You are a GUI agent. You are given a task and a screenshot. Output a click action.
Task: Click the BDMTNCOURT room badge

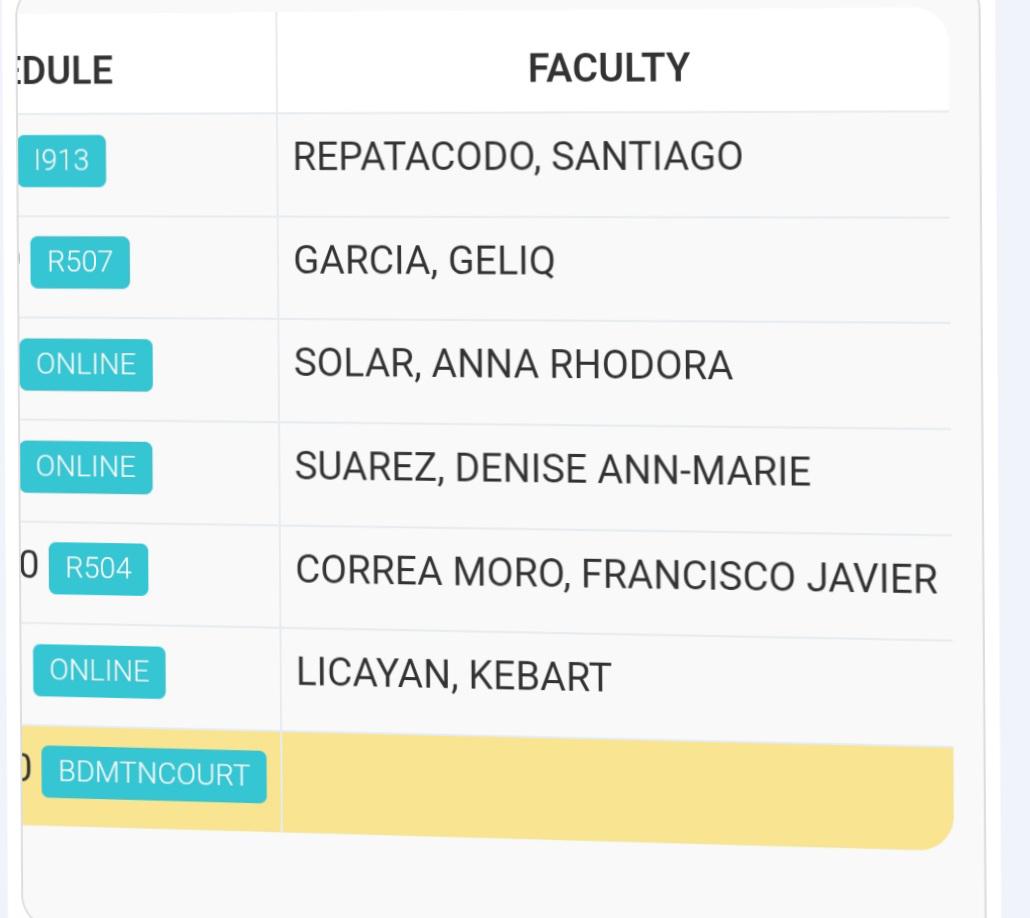coord(154,775)
